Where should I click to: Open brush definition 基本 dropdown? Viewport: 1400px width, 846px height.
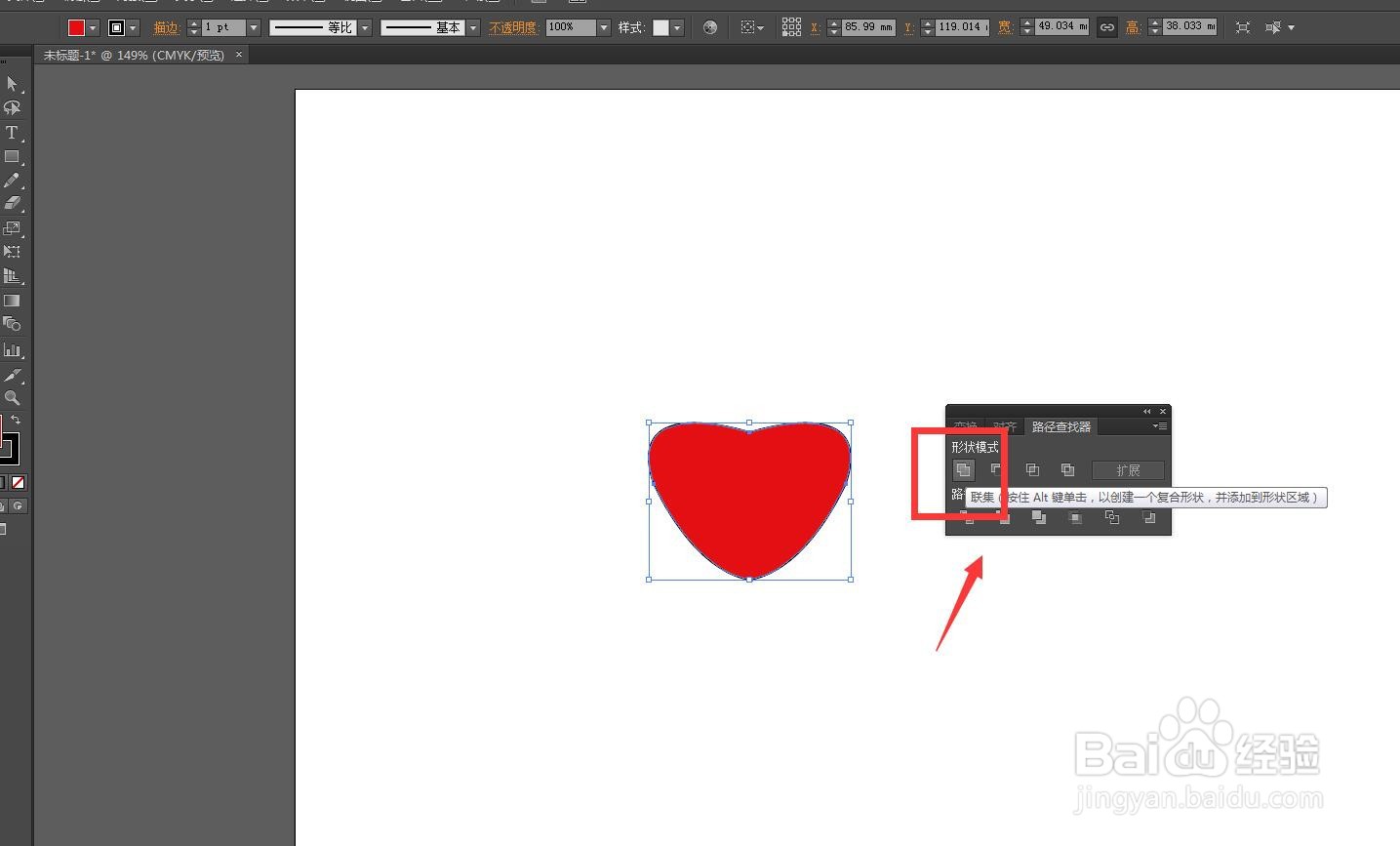tap(473, 28)
